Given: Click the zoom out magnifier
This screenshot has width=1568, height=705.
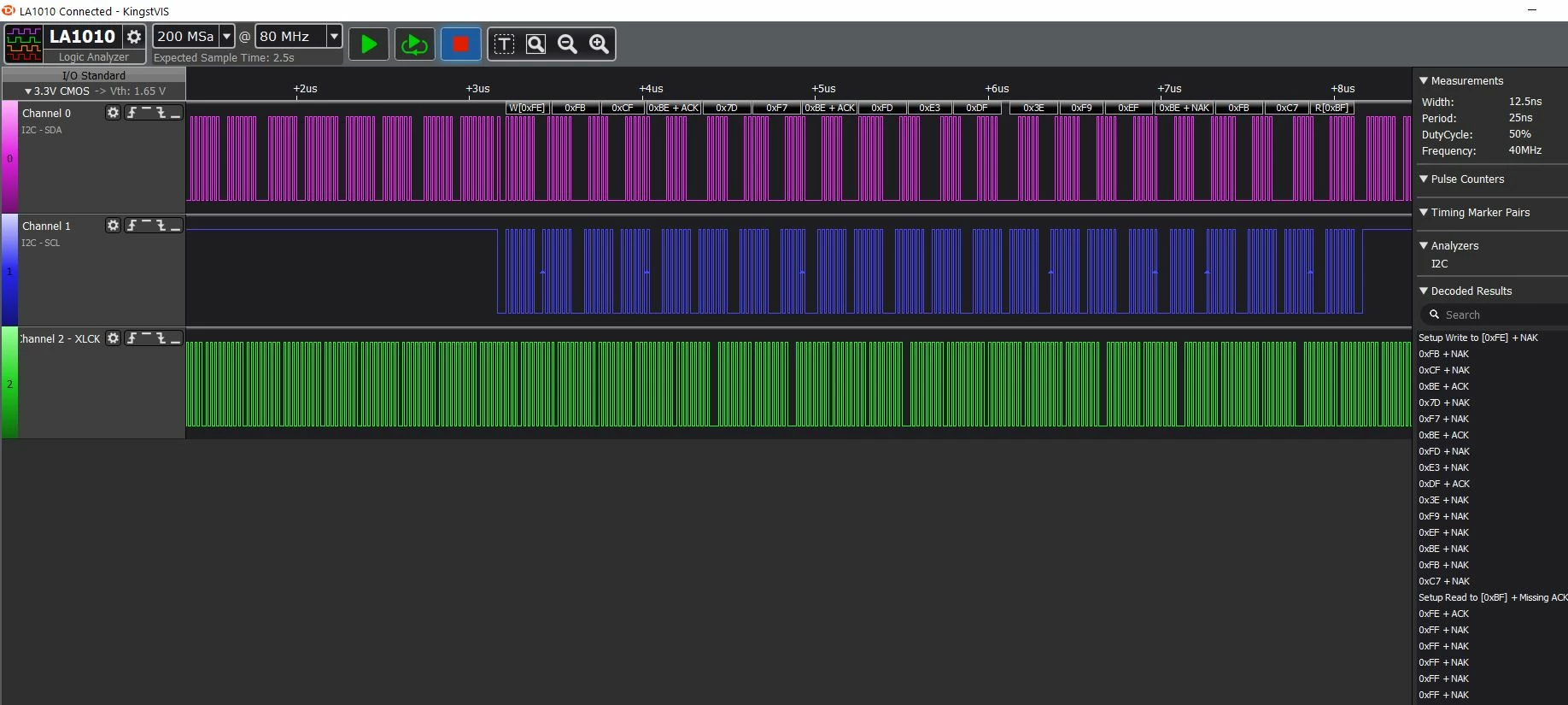Looking at the screenshot, I should [x=567, y=44].
